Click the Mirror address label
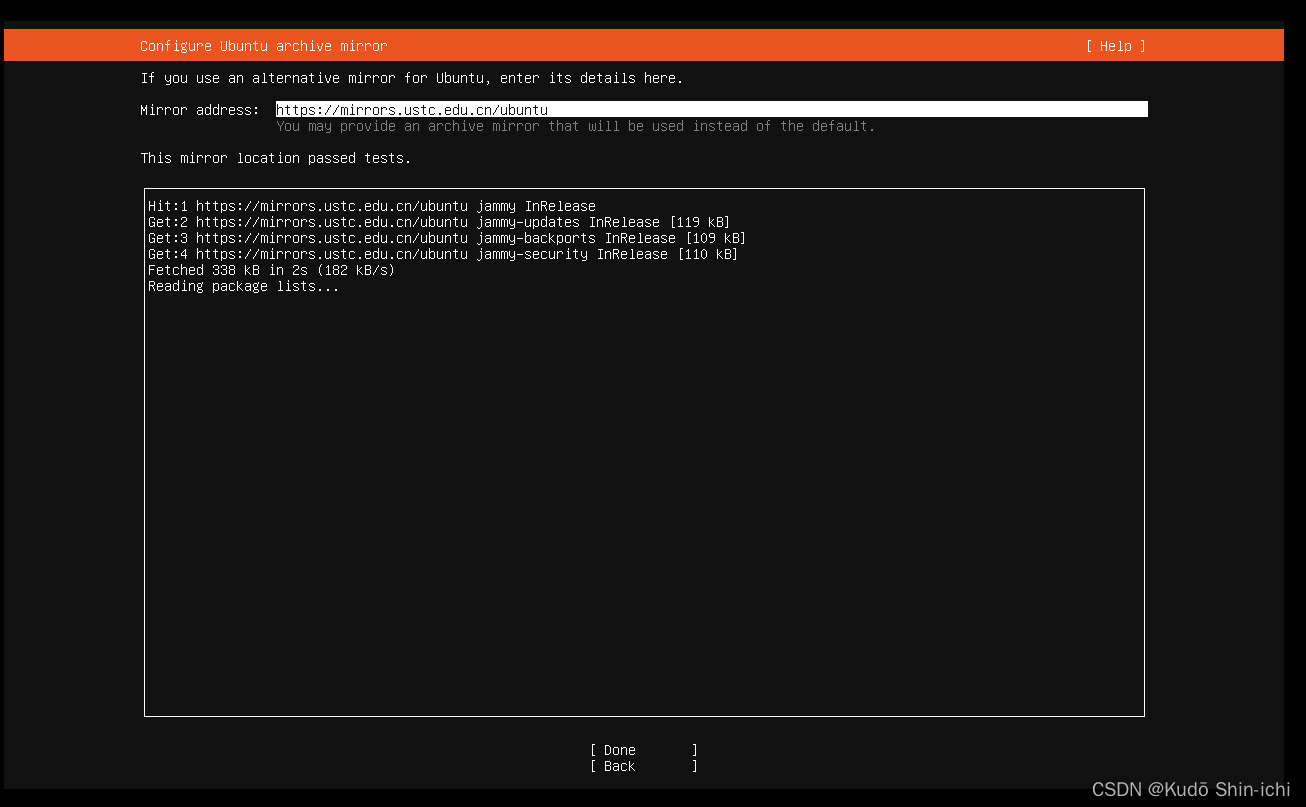Screen dimensions: 1306x807 tap(200, 110)
